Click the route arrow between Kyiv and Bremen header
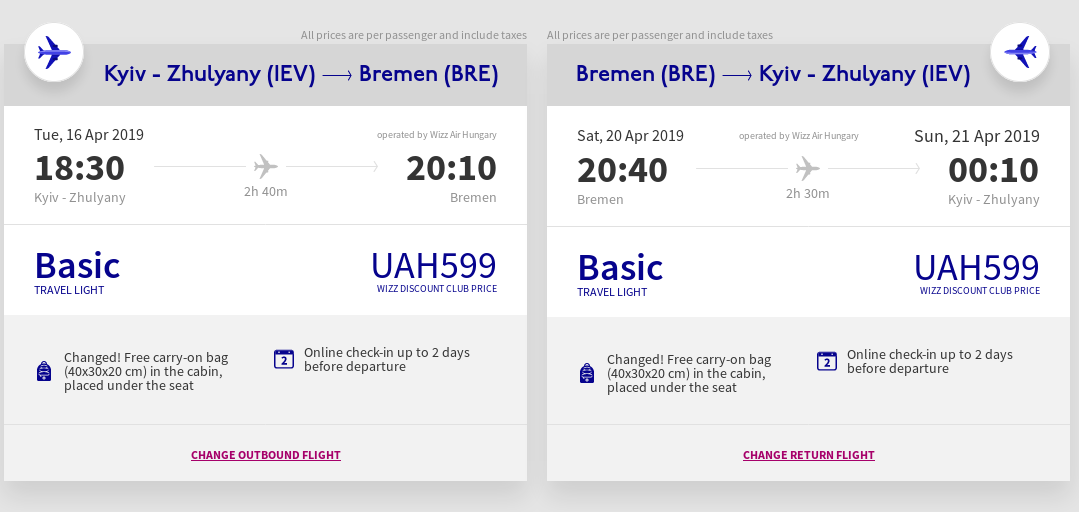The width and height of the screenshot is (1079, 512). point(337,75)
